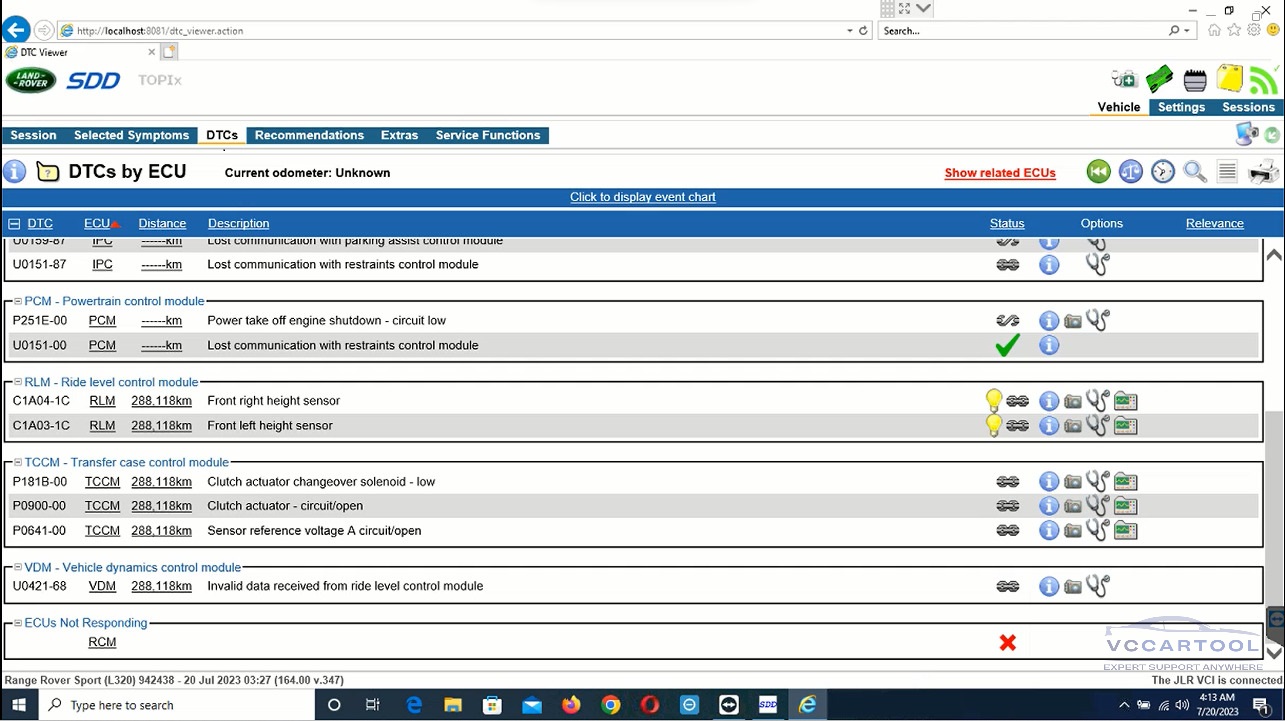Image resolution: width=1285 pixels, height=721 pixels.
Task: Collapse the TCCM Transfer case module group
Action: tap(17, 462)
